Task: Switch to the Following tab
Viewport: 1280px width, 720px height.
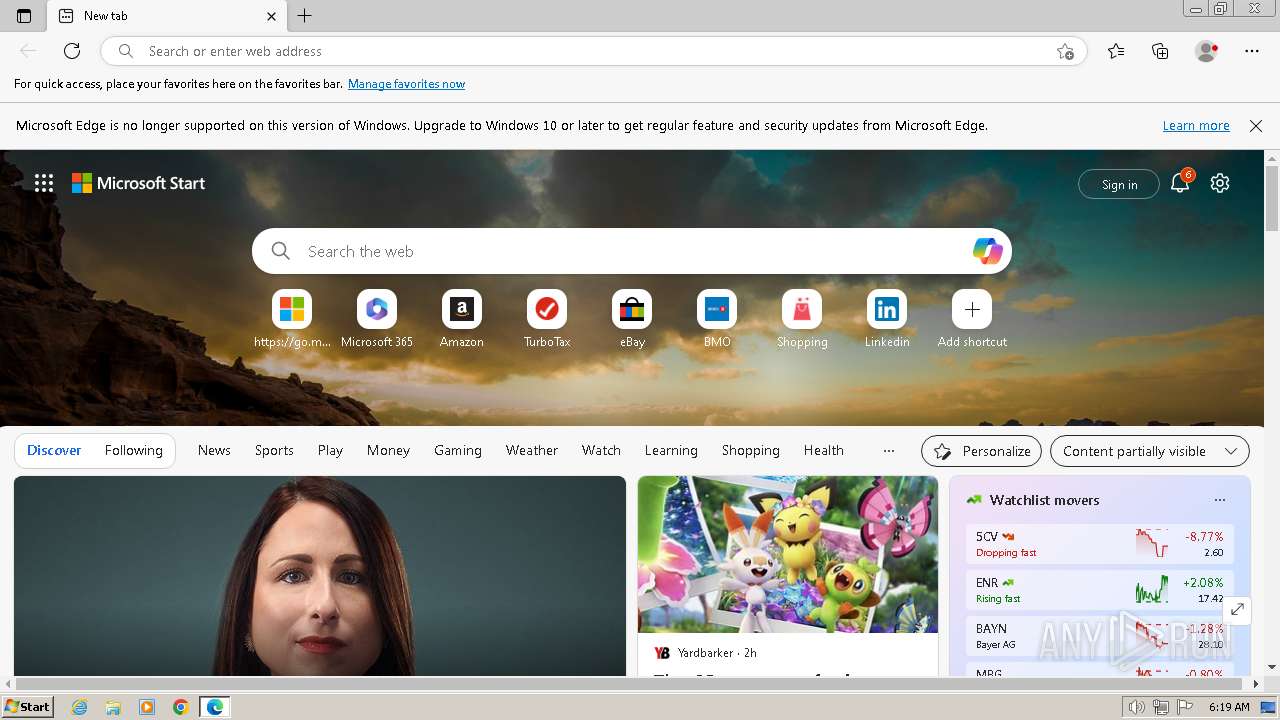Action: tap(133, 451)
